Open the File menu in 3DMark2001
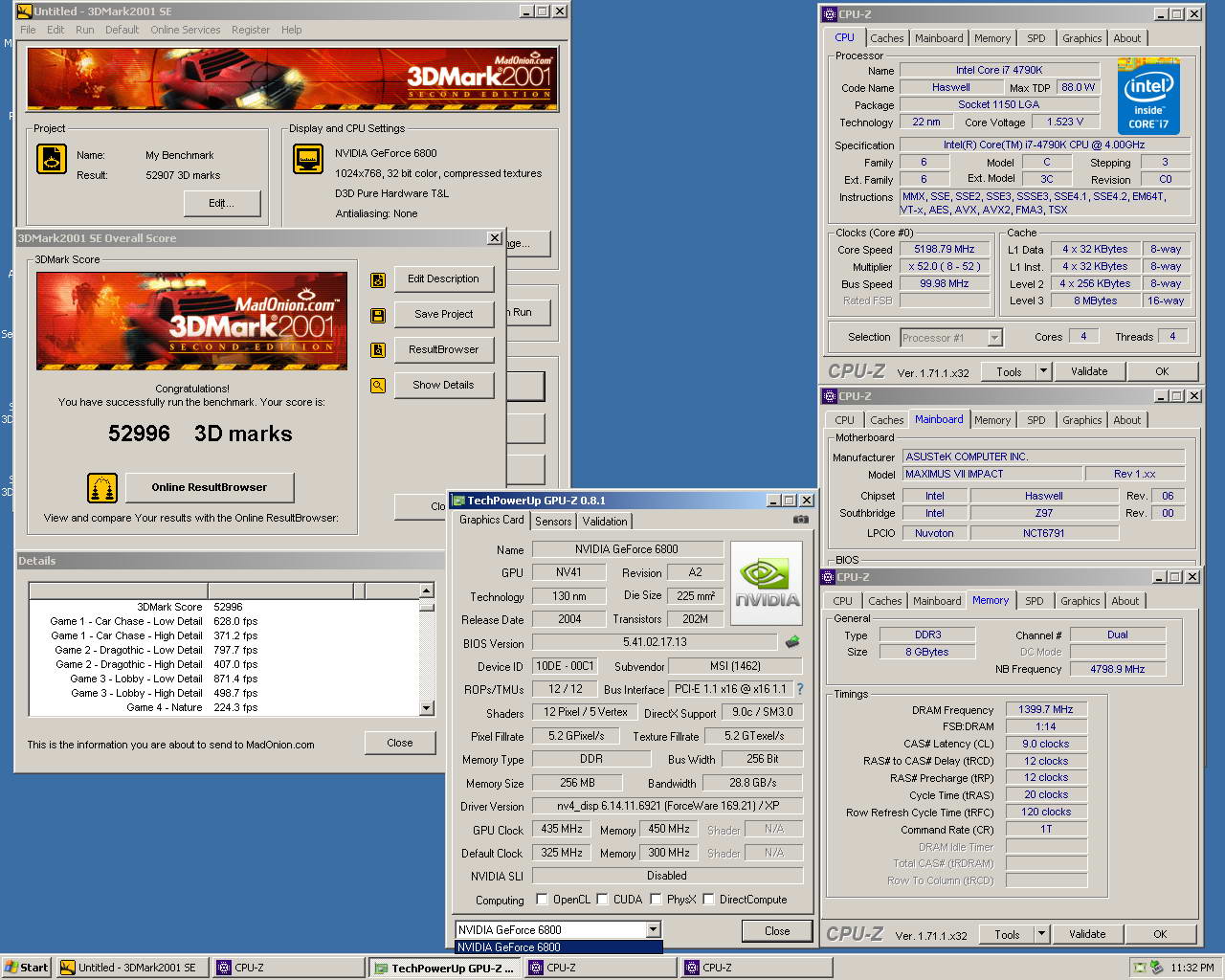 tap(29, 30)
